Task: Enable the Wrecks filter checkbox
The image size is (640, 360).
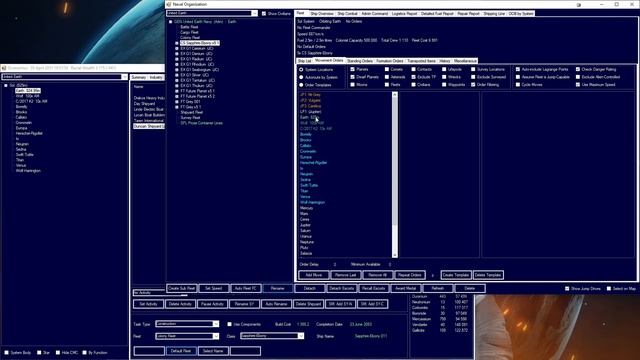Action: (x=444, y=77)
